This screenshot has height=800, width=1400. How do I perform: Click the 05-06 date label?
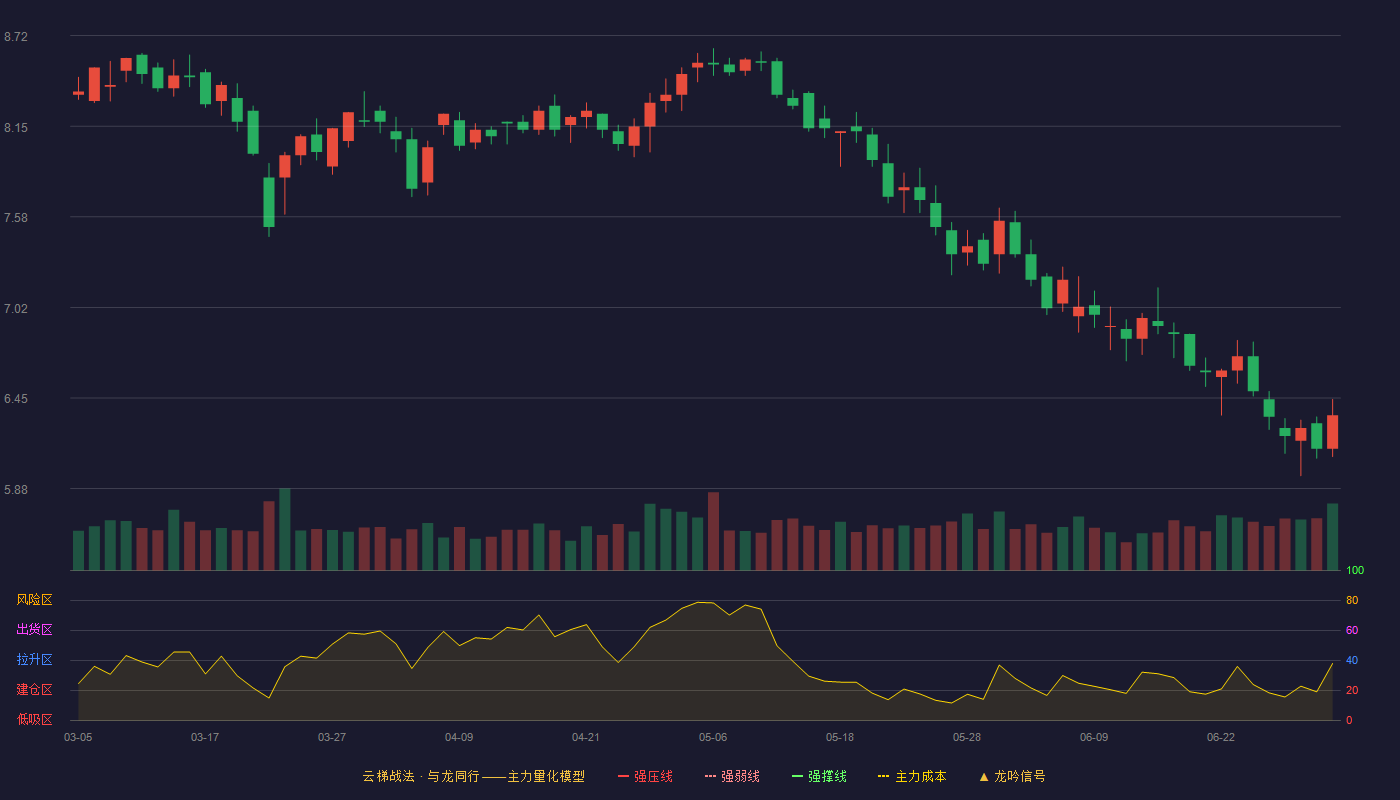click(x=713, y=737)
